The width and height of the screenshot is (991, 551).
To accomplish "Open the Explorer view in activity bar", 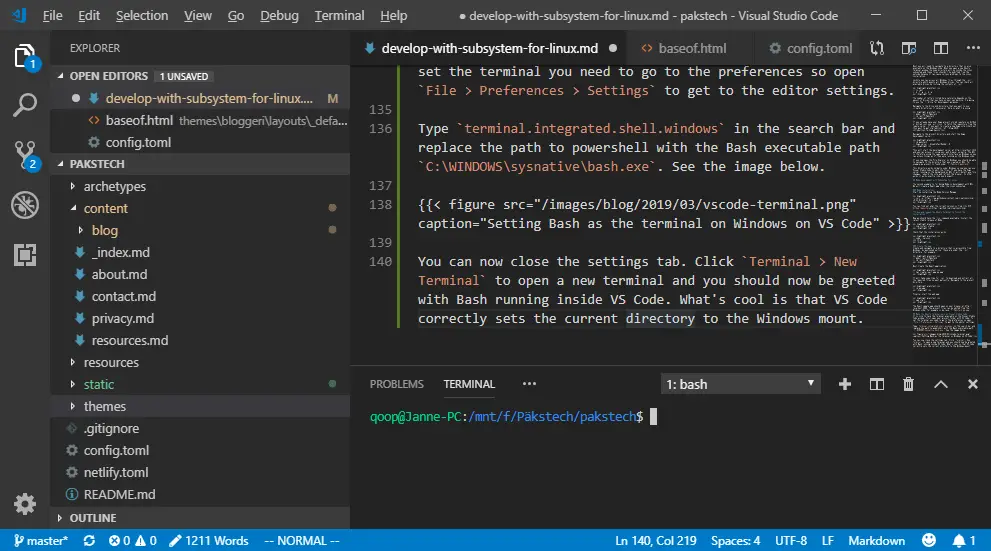I will (x=25, y=56).
